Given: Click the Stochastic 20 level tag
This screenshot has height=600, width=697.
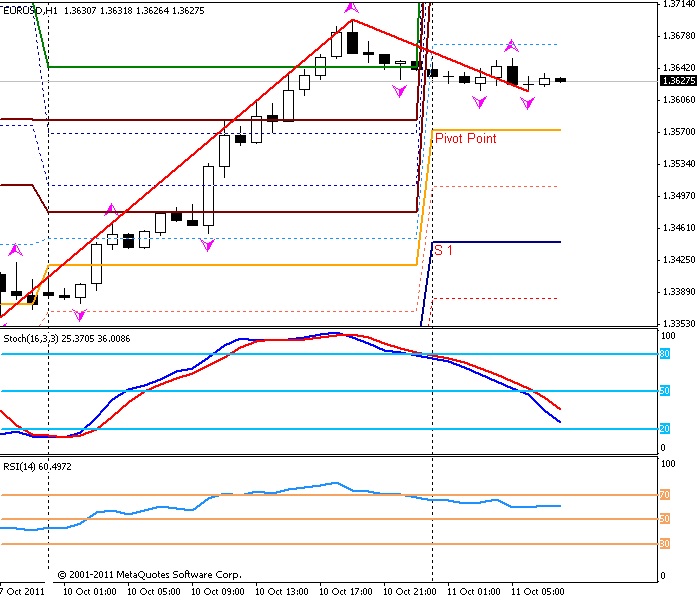Looking at the screenshot, I should point(664,429).
